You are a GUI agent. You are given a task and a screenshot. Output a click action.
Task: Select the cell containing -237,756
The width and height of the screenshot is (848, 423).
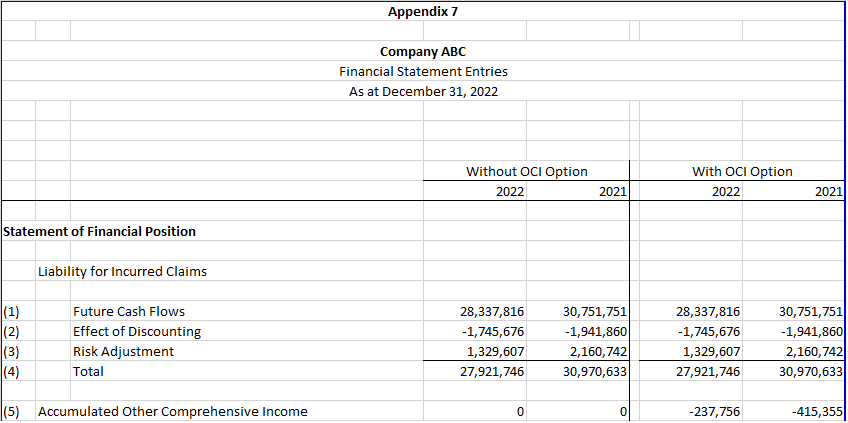point(714,411)
